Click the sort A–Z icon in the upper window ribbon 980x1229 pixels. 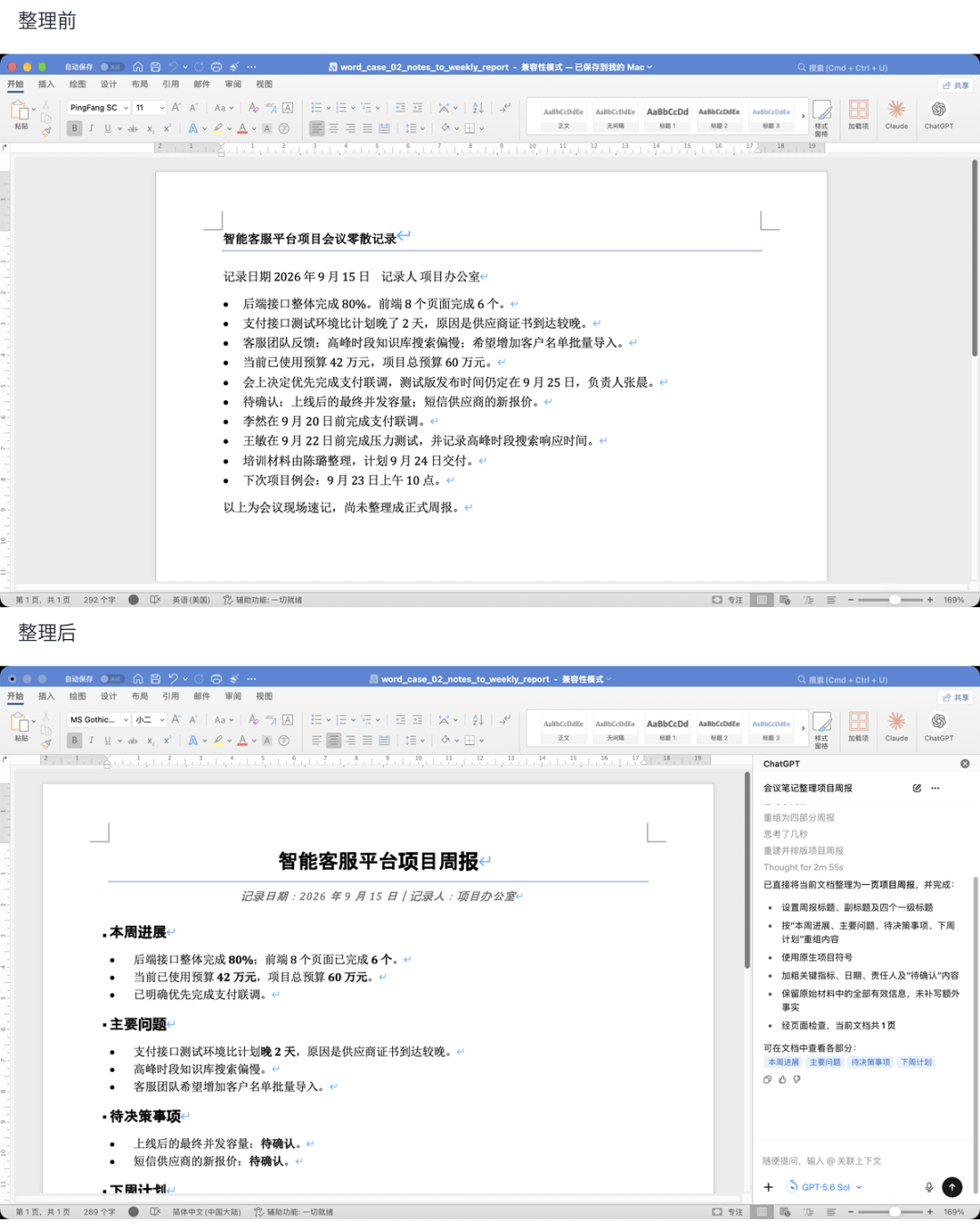[x=478, y=107]
